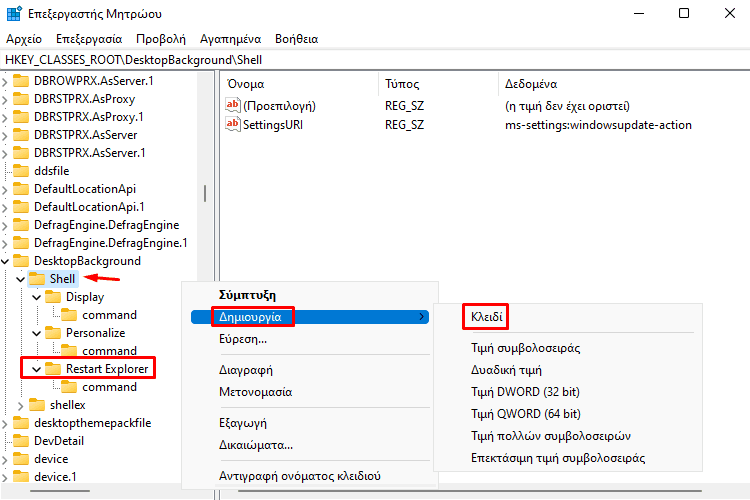Viewport: 750px width, 500px height.
Task: Collapse the Personalize key
Action: (x=37, y=333)
